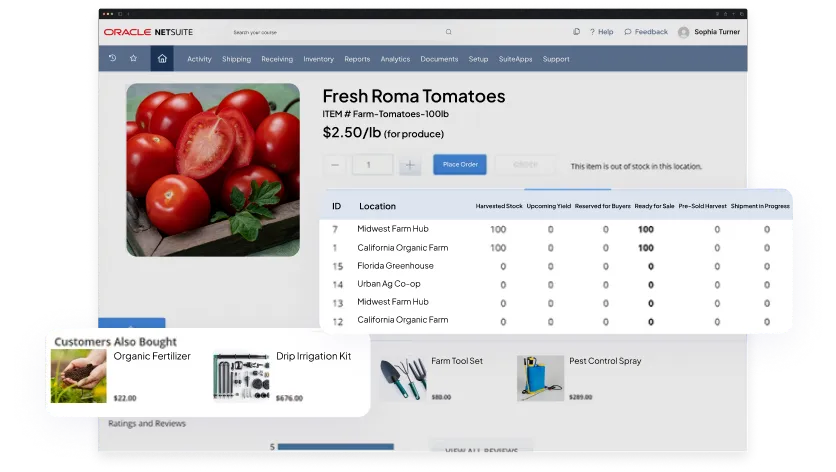This screenshot has height=472, width=836.
Task: Open the recent history icon in the navigation bar
Action: click(112, 58)
